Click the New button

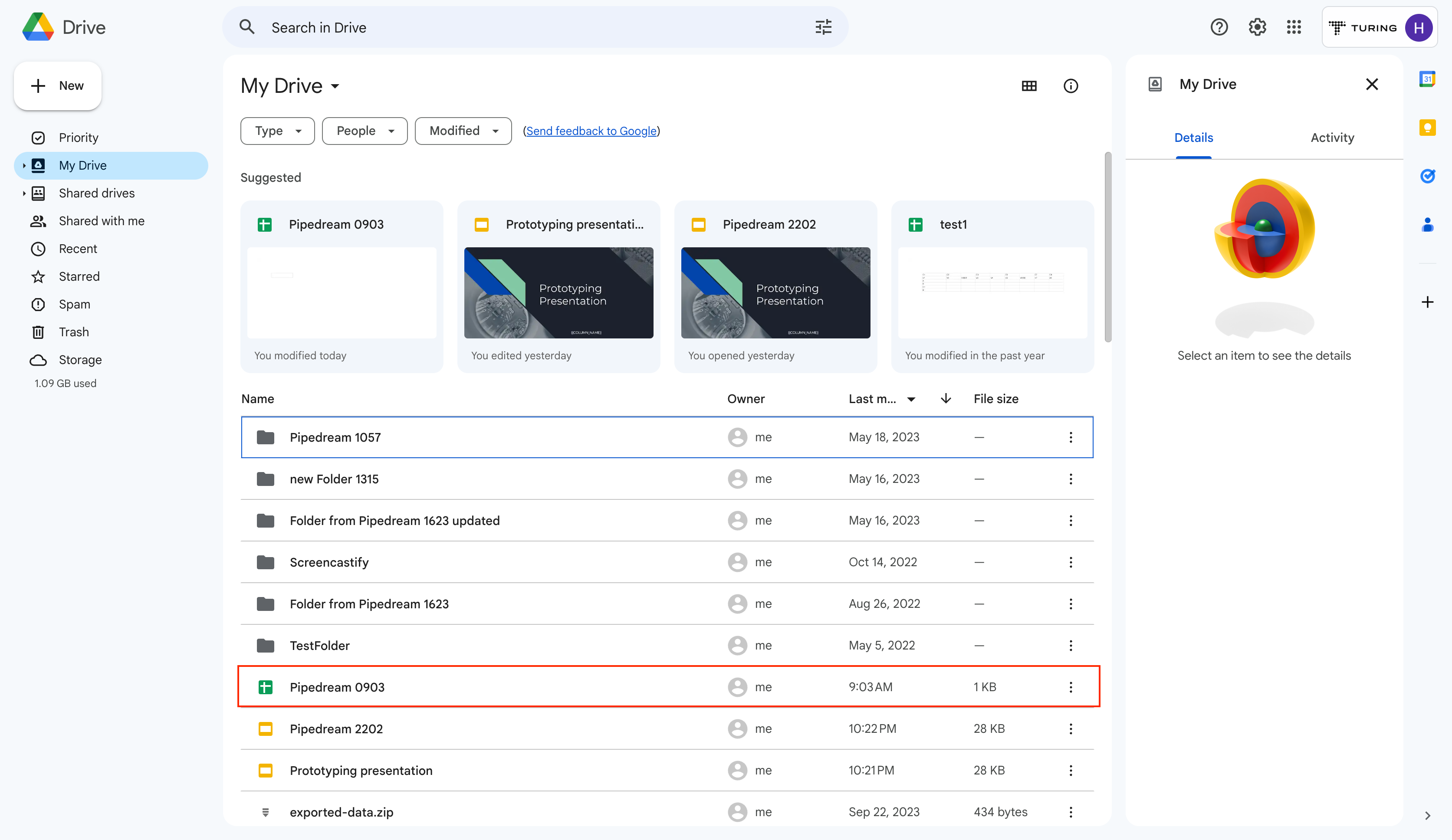tap(57, 85)
